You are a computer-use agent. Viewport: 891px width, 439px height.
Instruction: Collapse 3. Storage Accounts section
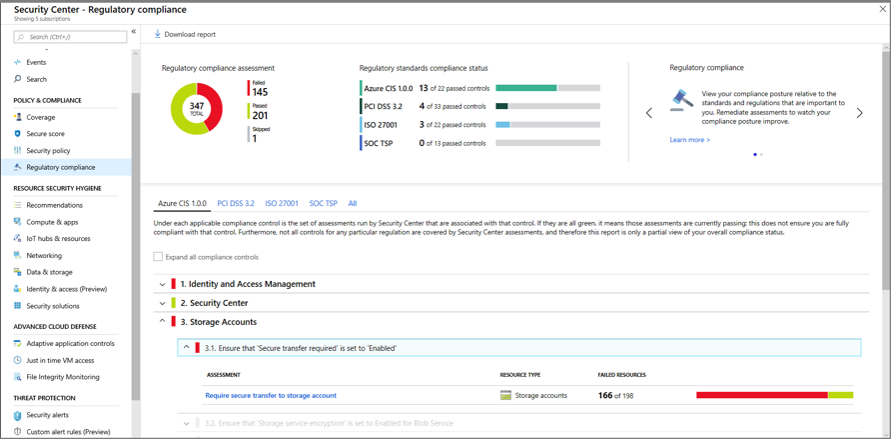[x=163, y=321]
